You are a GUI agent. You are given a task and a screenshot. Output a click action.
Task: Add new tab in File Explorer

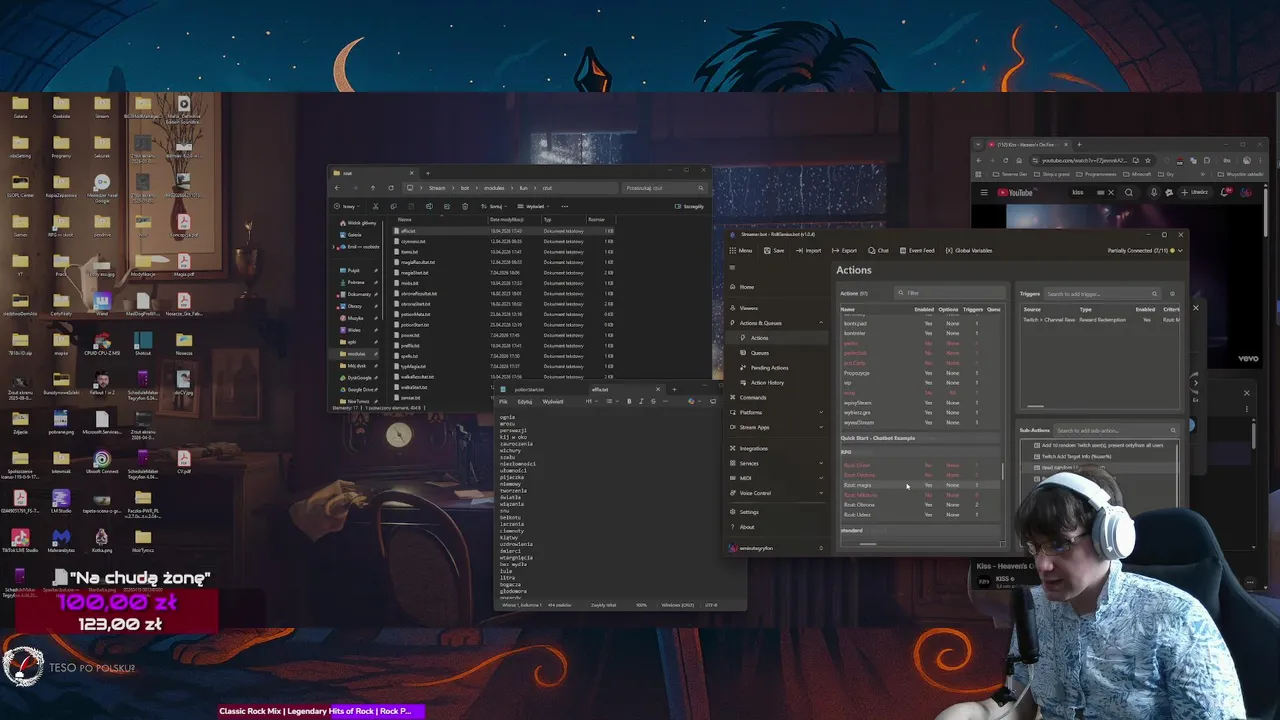click(428, 173)
